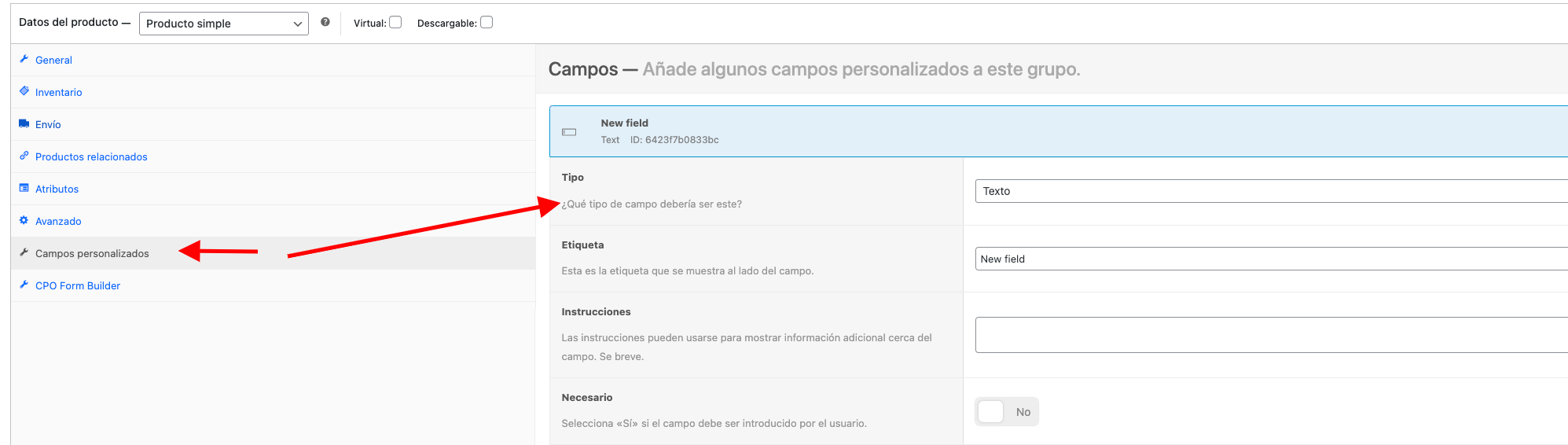Click the Avanzado gear icon

tap(24, 220)
